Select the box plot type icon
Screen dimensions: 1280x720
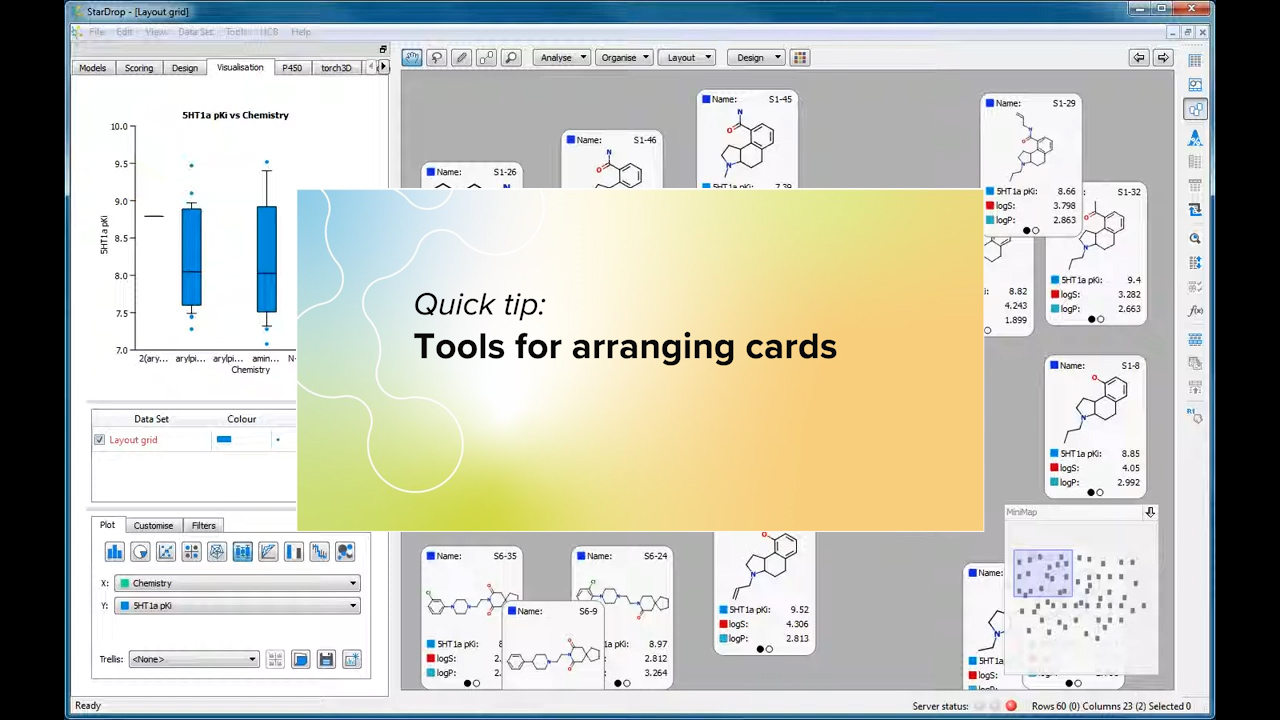[242, 552]
